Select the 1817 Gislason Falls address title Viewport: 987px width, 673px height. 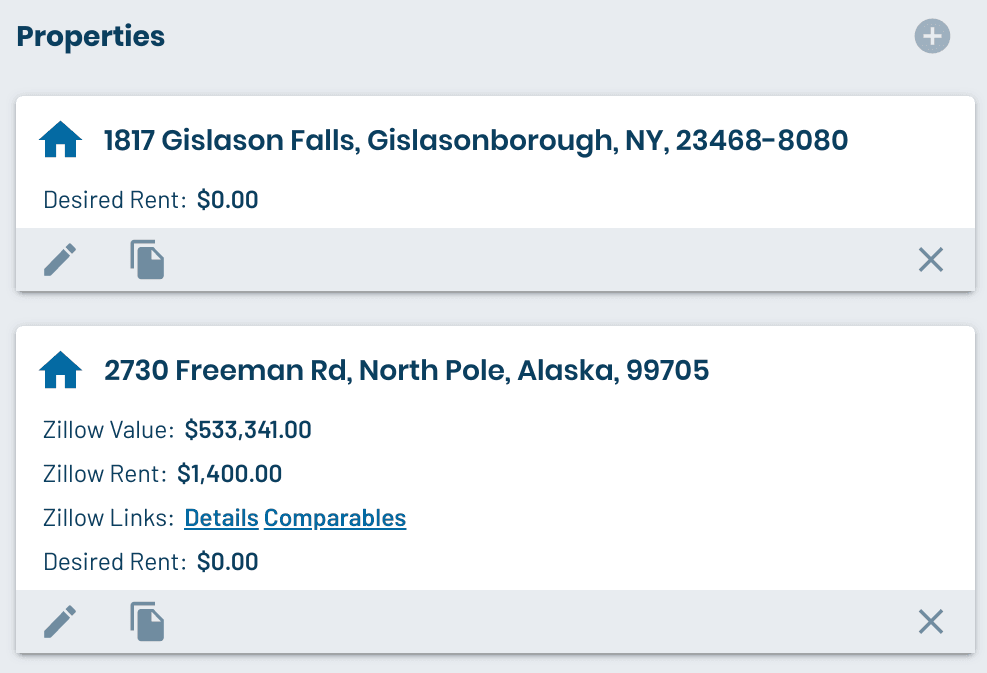(x=475, y=140)
